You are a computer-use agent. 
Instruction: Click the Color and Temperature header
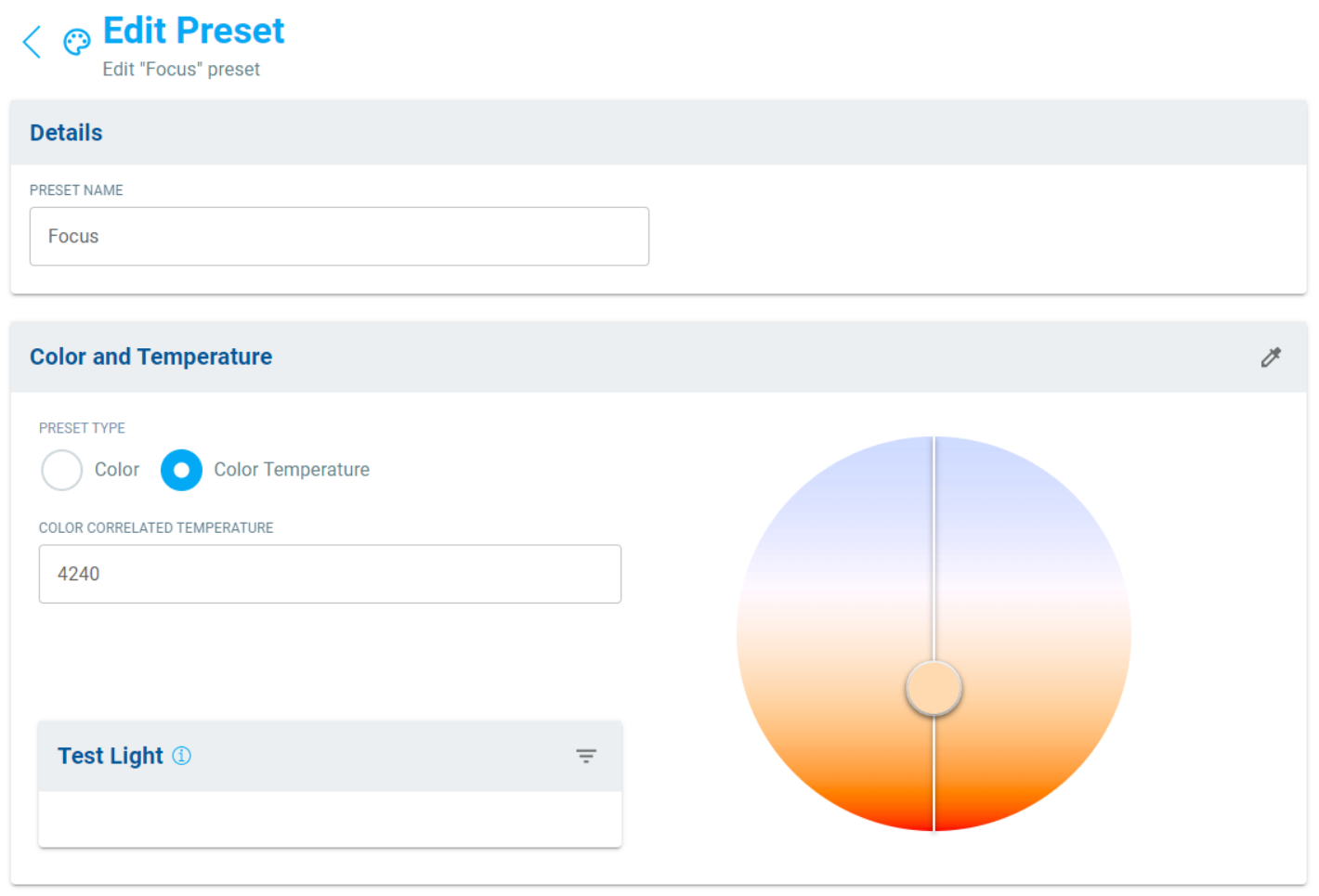pos(659,357)
